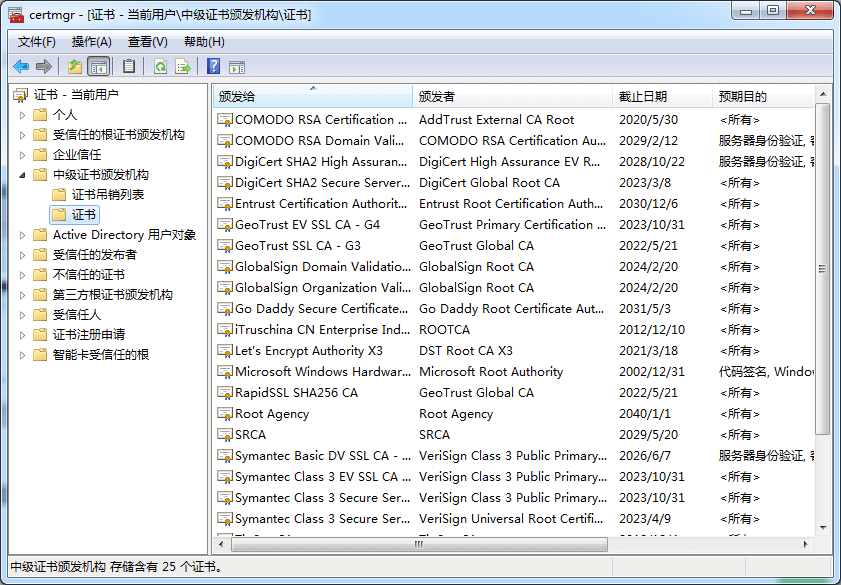Click the Show/Hide action pane icon

pyautogui.click(x=237, y=67)
